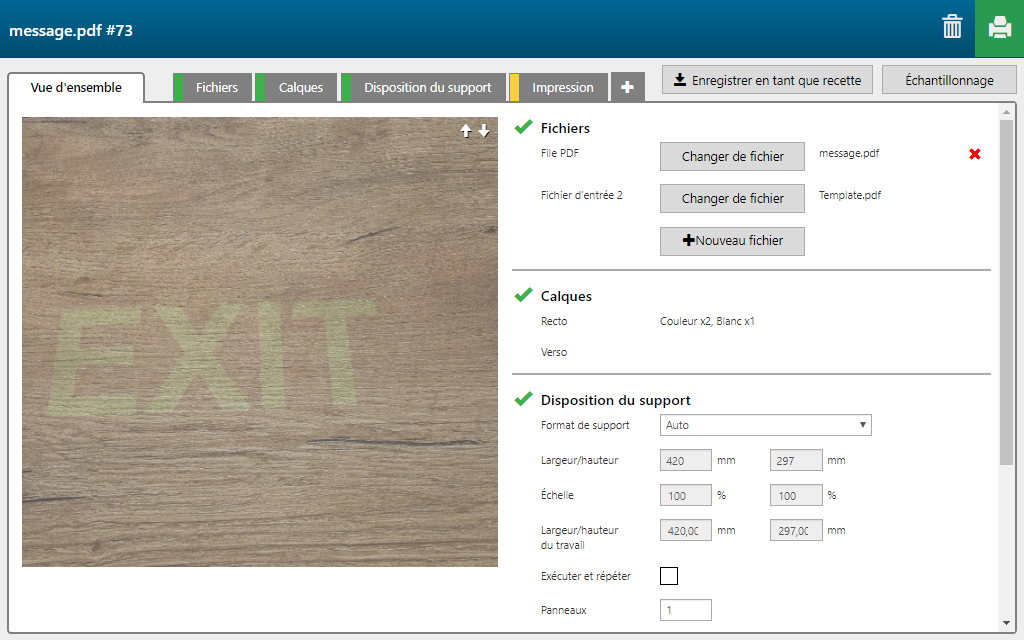Click the green check next to Fichiers
Screen dimensions: 1024x640
click(x=523, y=127)
